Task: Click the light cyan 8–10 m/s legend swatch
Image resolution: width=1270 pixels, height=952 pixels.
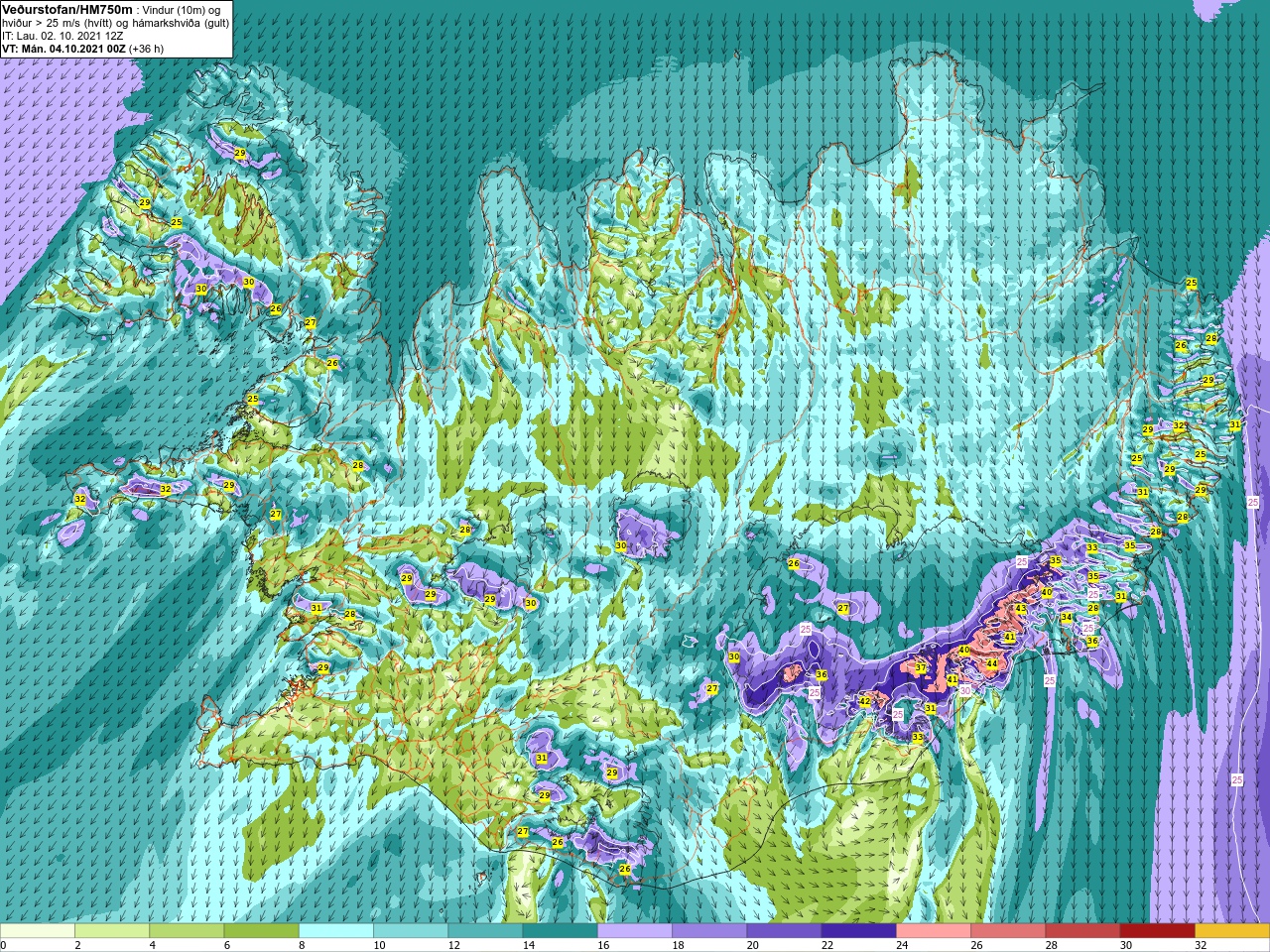Action: click(x=336, y=931)
